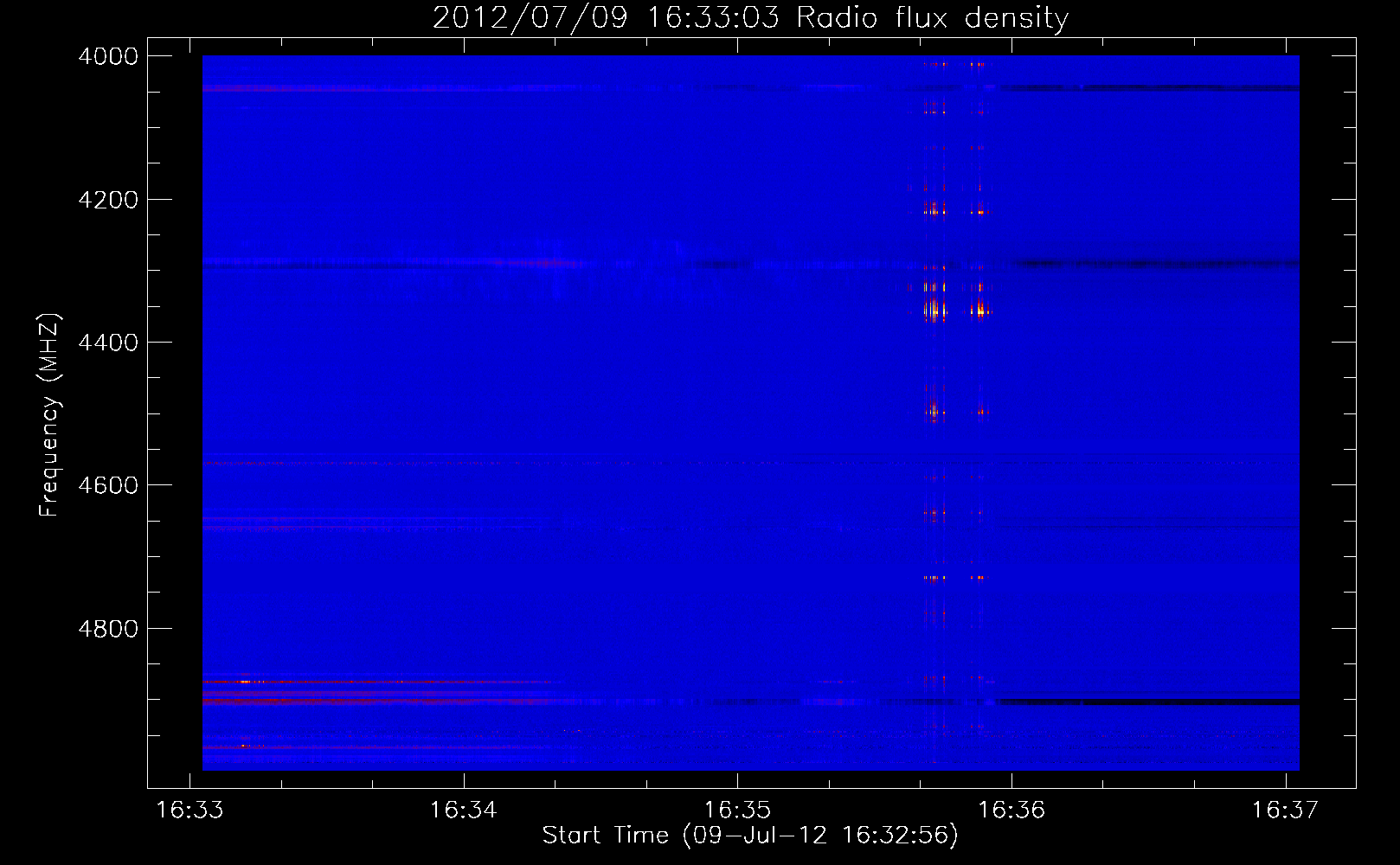Click the 16:37 time axis label
Image resolution: width=1400 pixels, height=865 pixels.
click(1286, 810)
